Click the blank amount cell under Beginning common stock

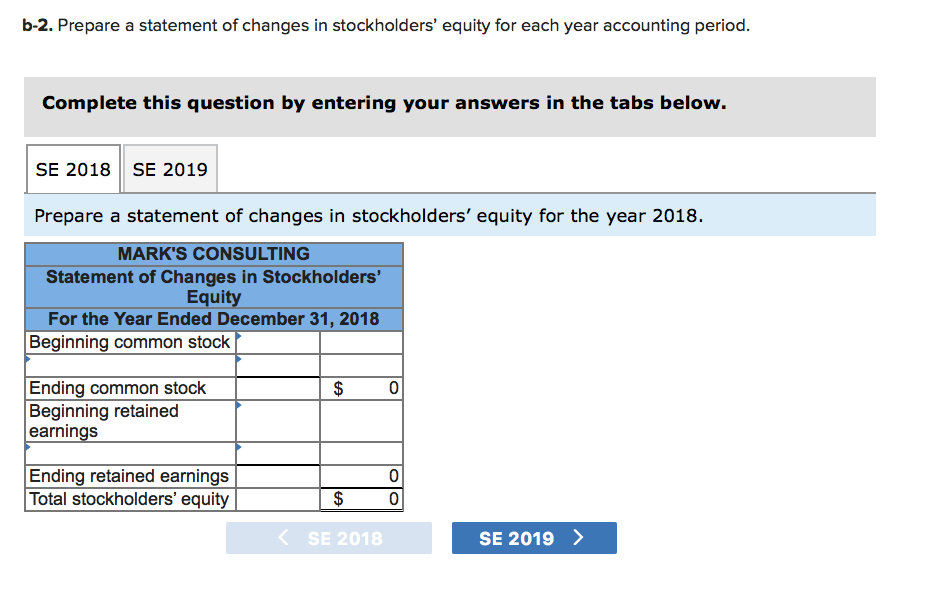277,364
